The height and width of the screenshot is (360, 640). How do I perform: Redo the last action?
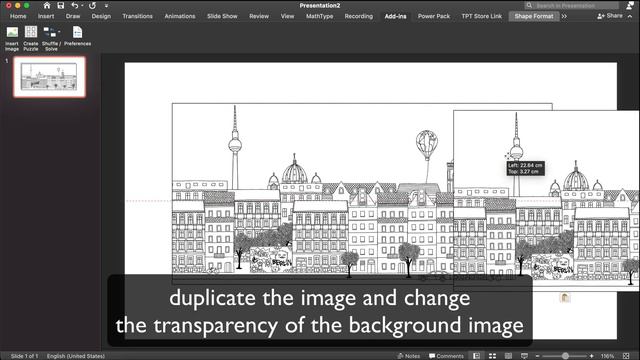(x=93, y=5)
